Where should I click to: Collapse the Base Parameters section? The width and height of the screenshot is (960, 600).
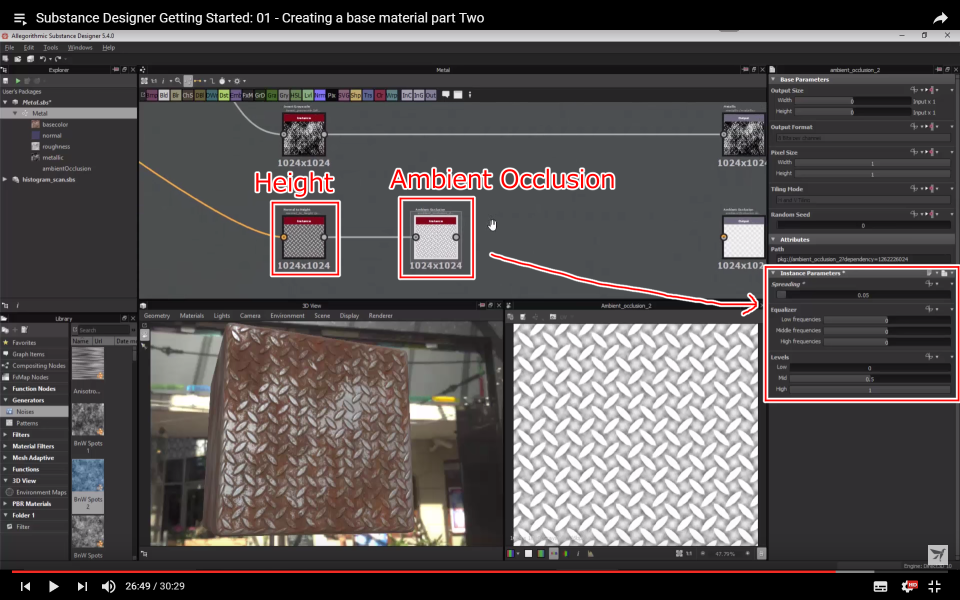773,80
